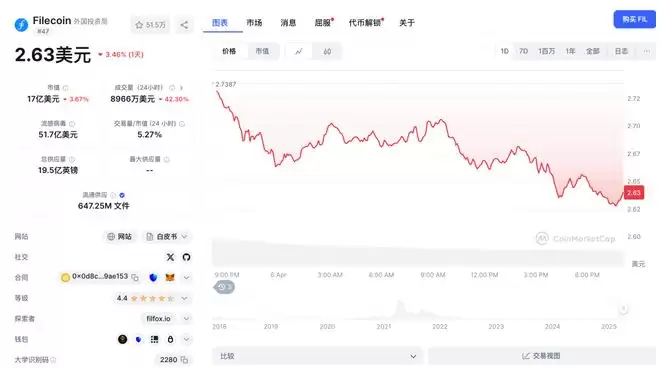Expand the contracts row chevron
This screenshot has height=368, width=660.
coord(186,277)
